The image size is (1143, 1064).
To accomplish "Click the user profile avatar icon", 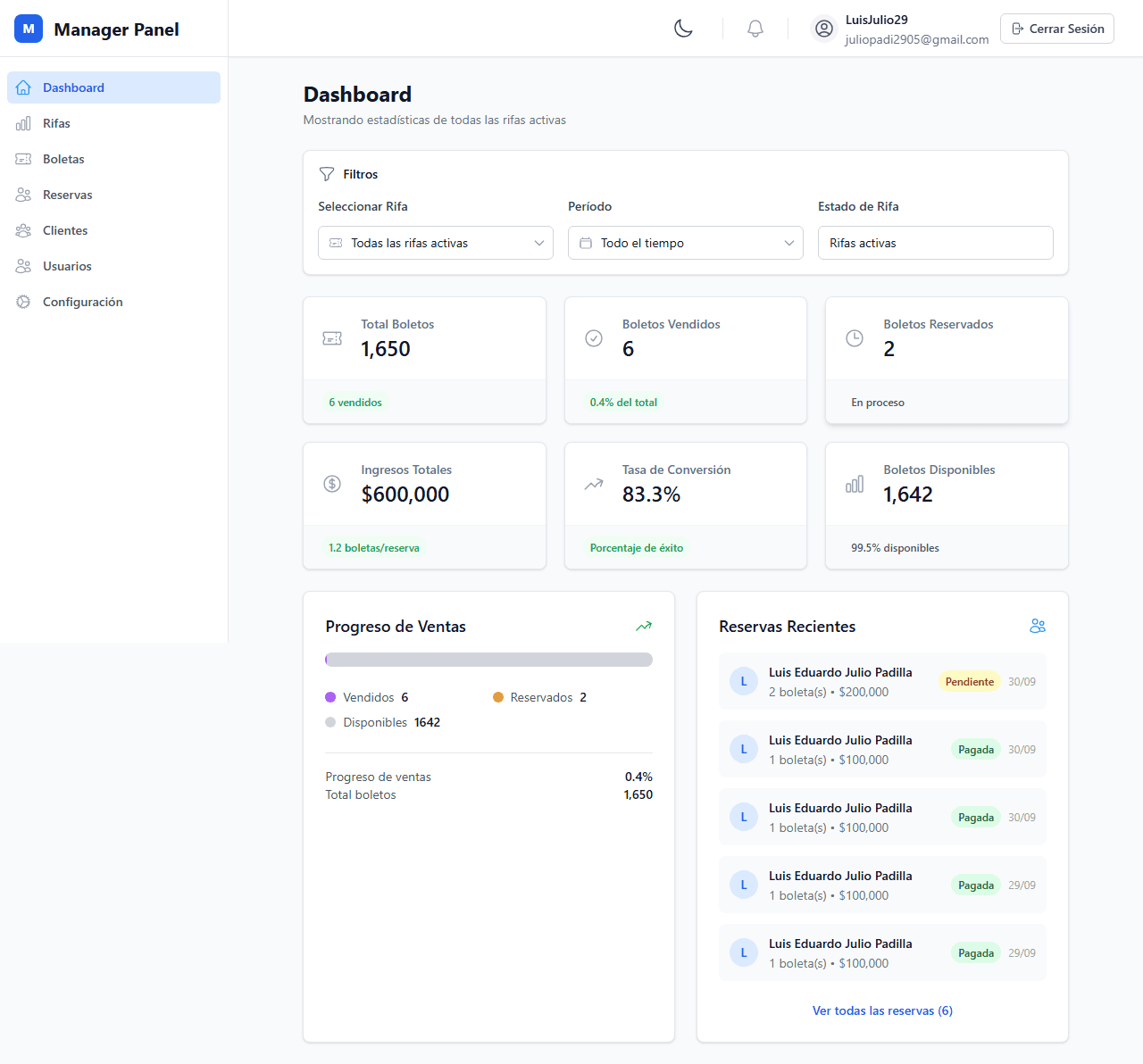I will coord(824,29).
